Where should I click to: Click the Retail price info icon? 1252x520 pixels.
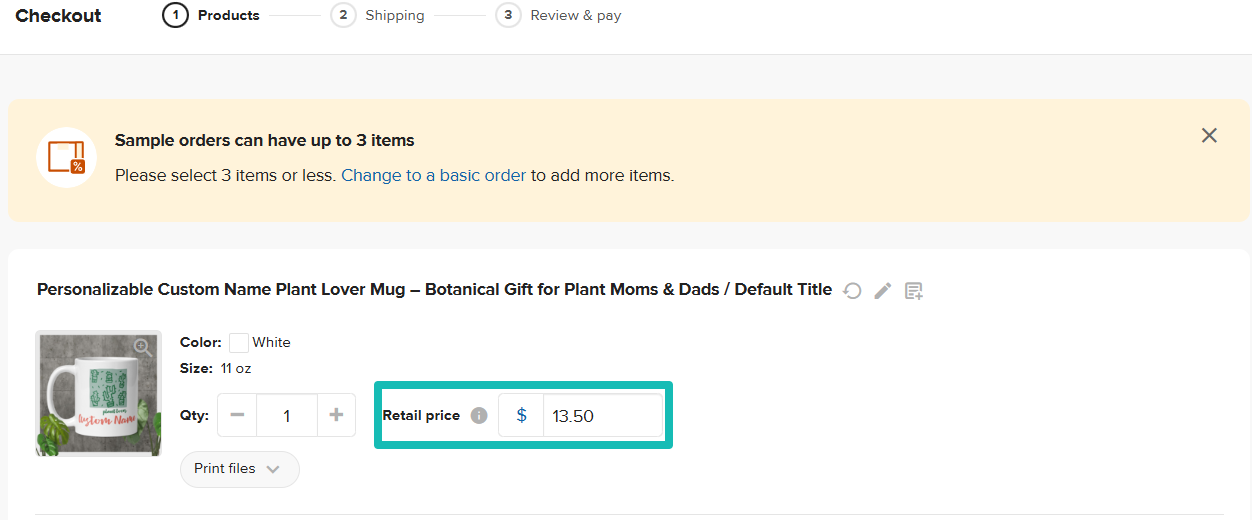[479, 415]
